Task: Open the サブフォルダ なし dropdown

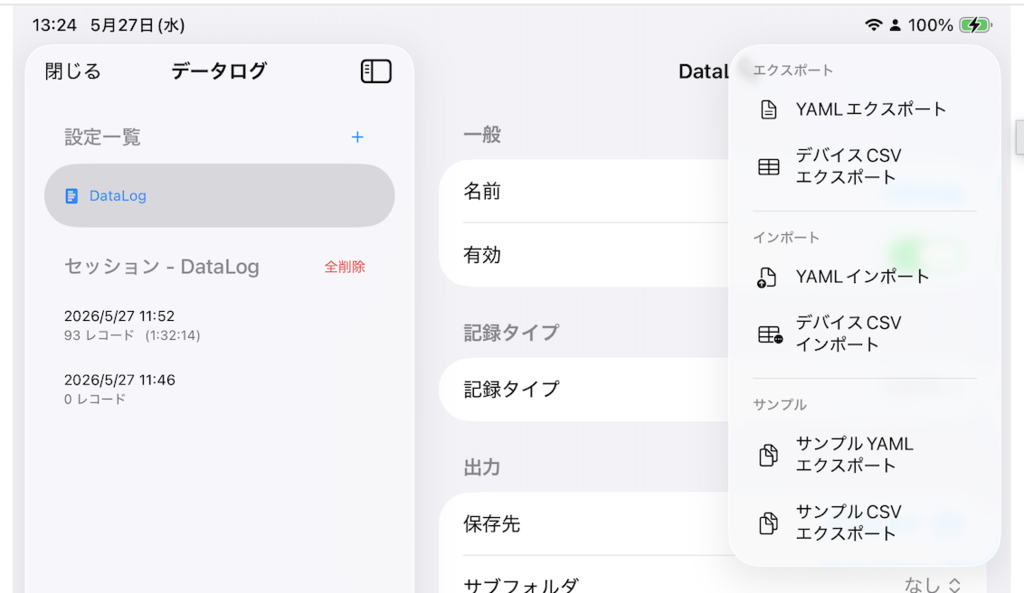Action: coord(933,585)
